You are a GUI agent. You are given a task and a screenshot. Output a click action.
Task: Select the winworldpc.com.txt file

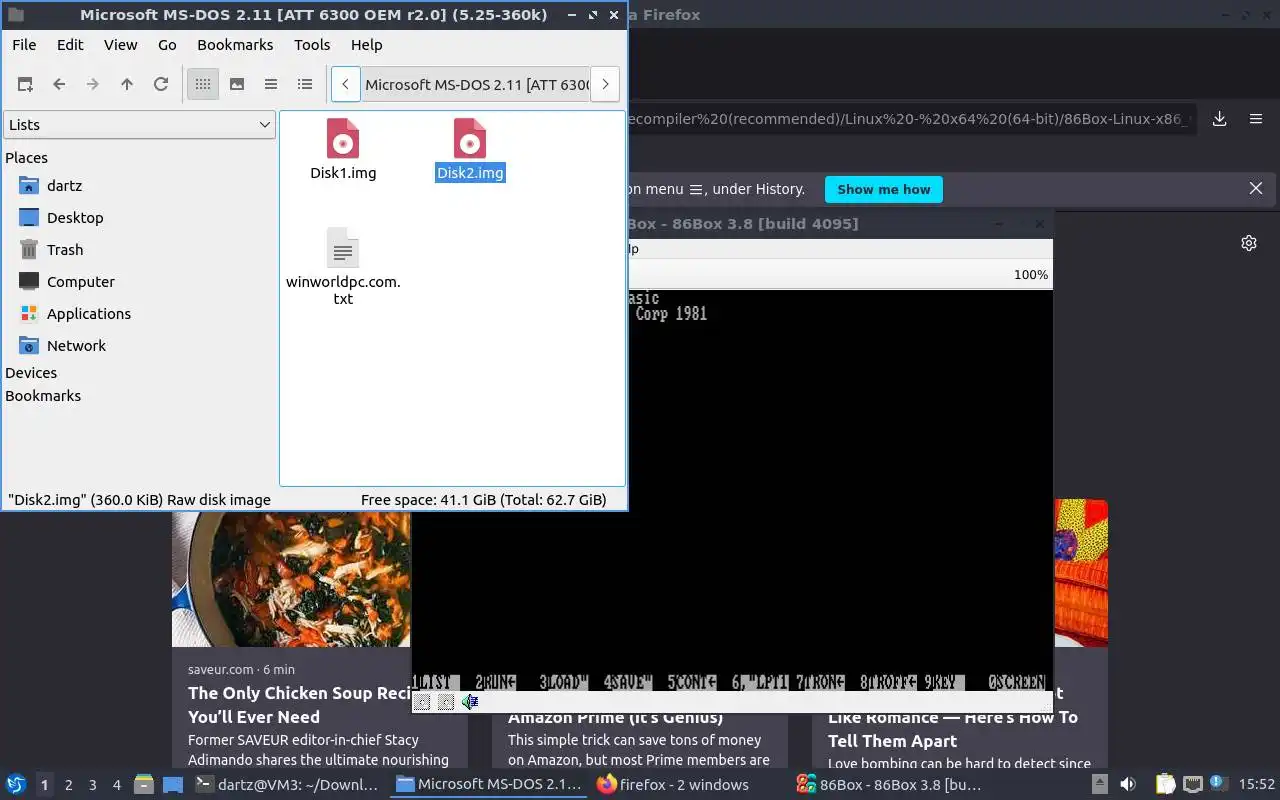343,267
